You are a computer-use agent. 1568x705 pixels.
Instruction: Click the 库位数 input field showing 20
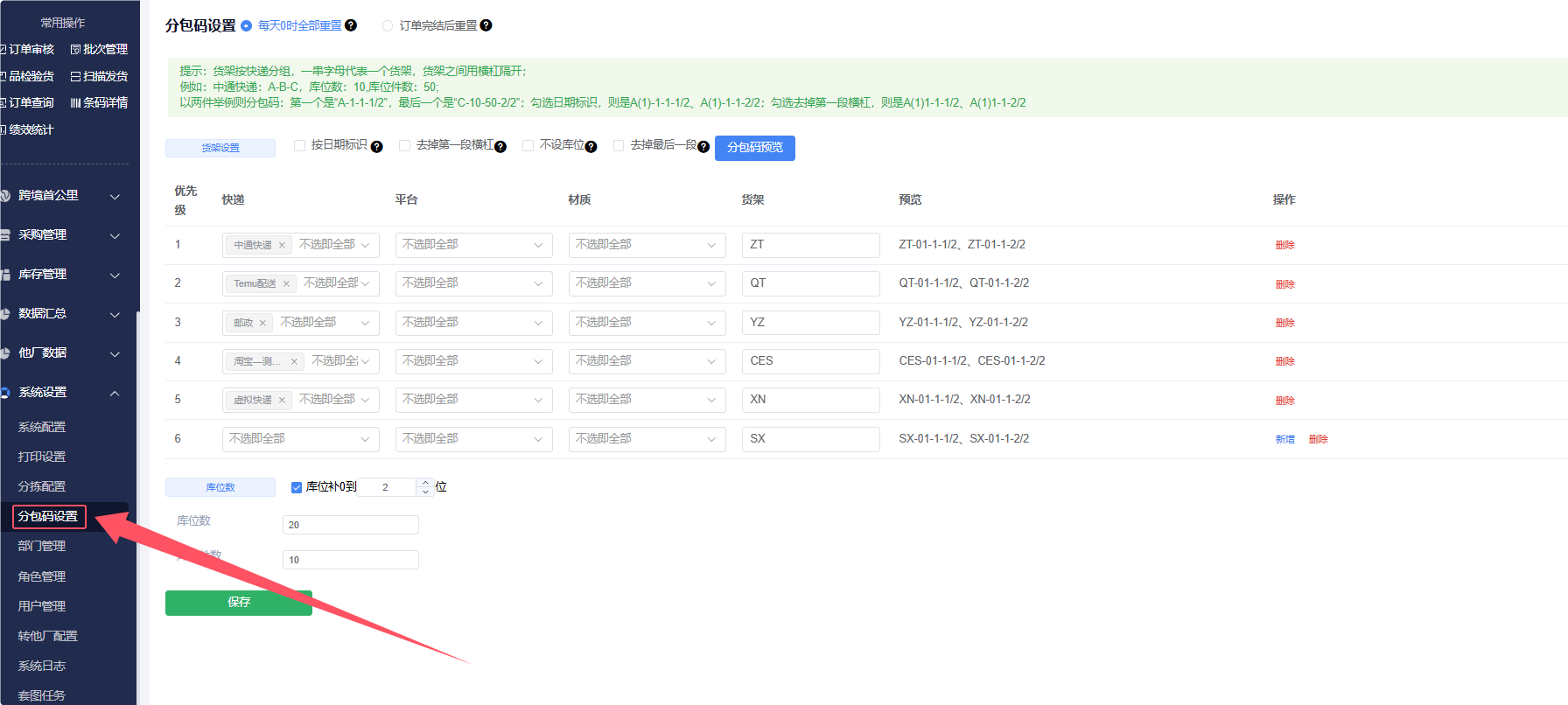351,525
